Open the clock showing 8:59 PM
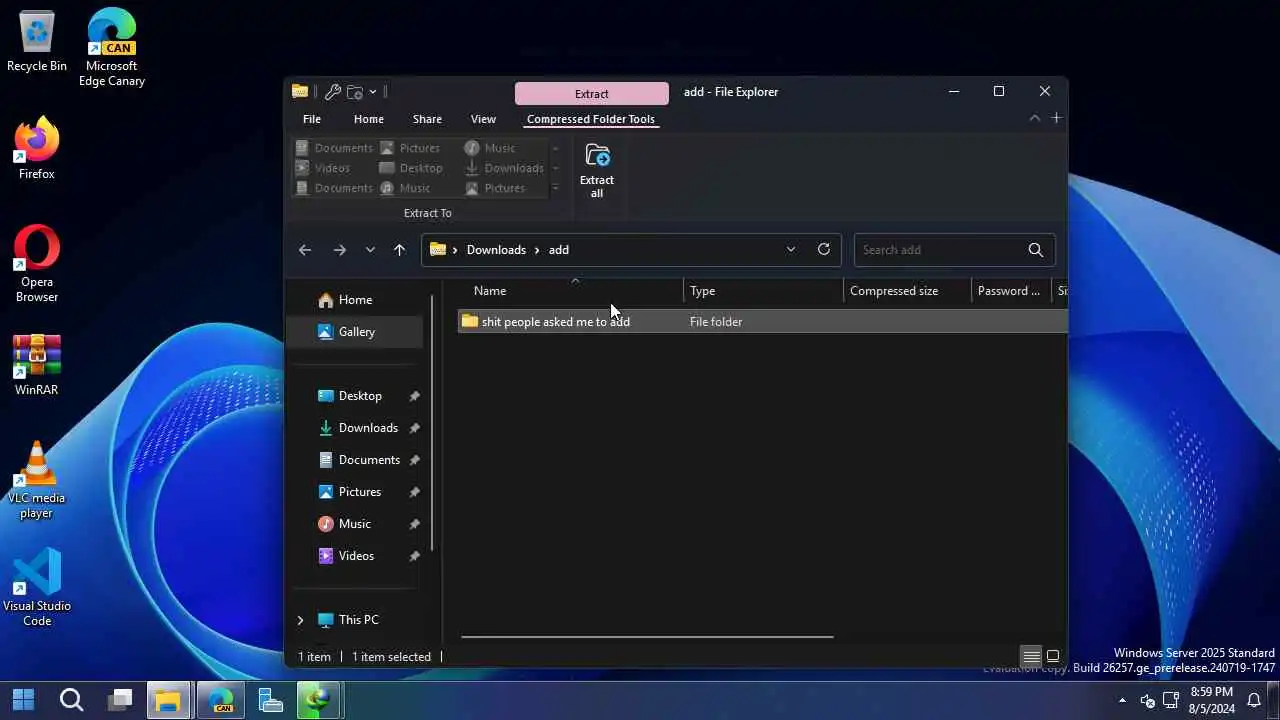 [1211, 700]
